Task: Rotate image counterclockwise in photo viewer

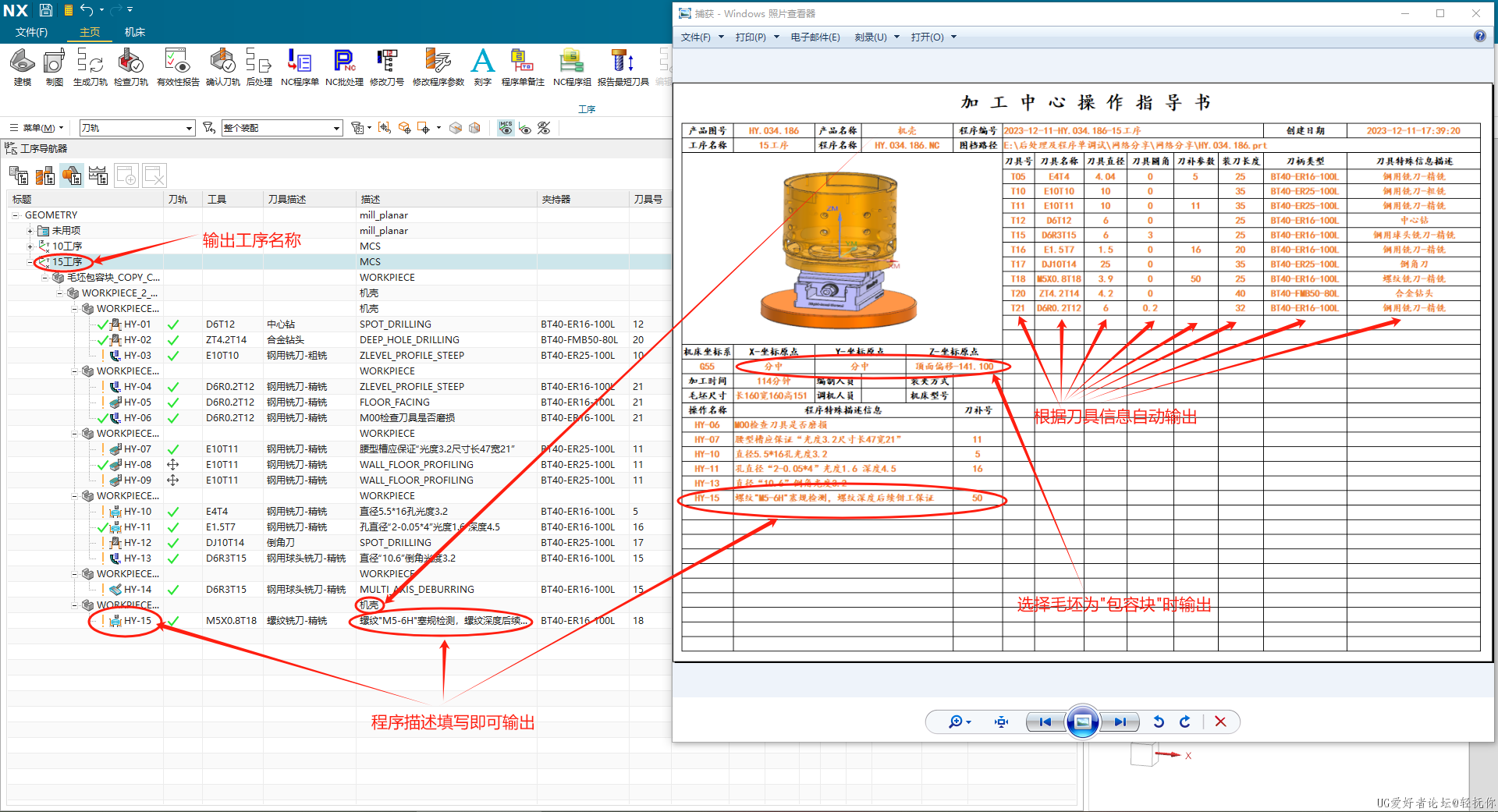Action: [1159, 722]
